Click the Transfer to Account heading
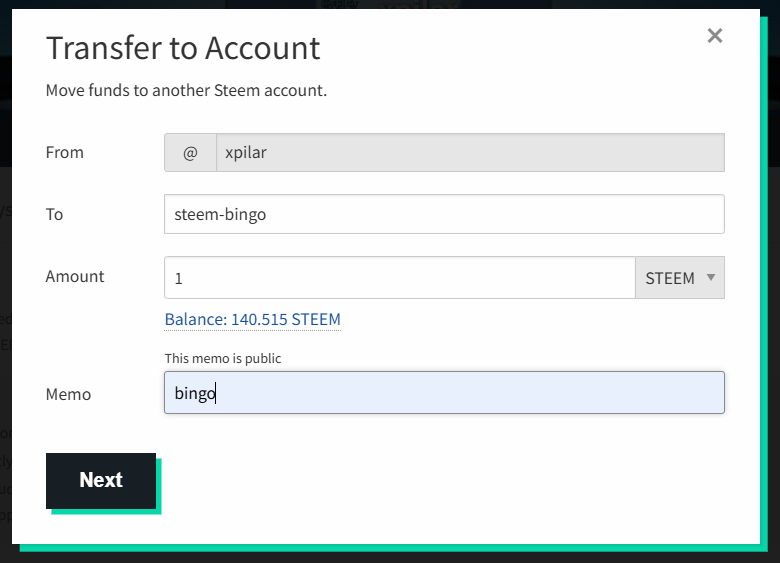Image resolution: width=780 pixels, height=563 pixels. click(183, 48)
